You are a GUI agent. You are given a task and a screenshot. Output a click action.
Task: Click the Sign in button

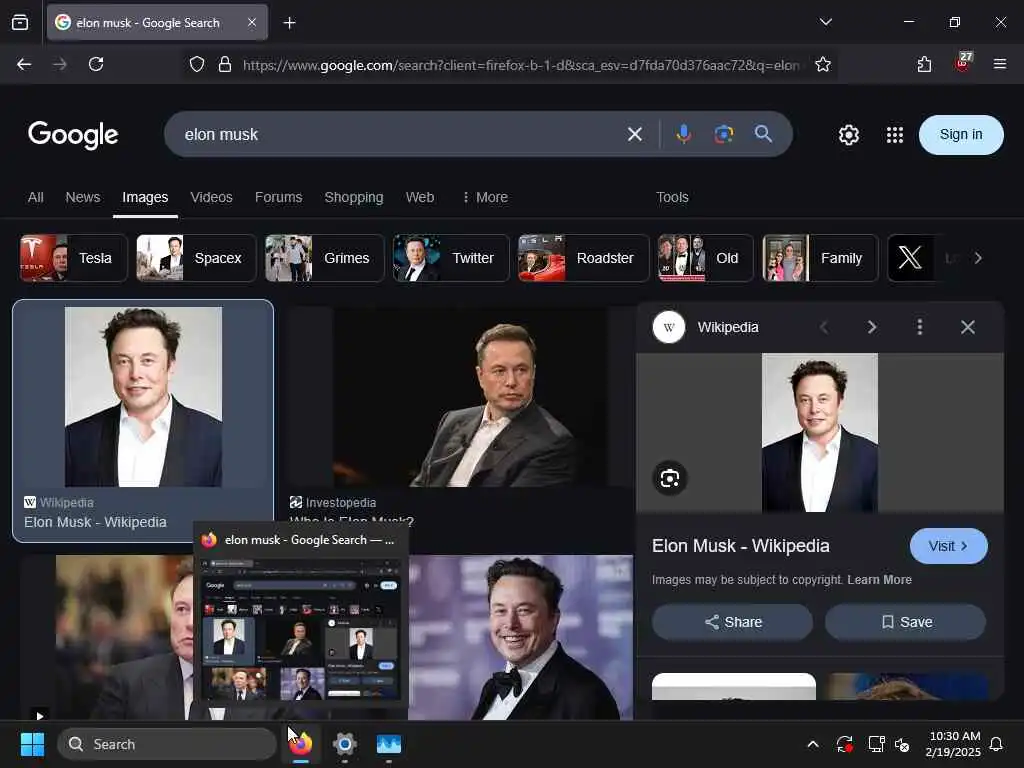pos(961,135)
